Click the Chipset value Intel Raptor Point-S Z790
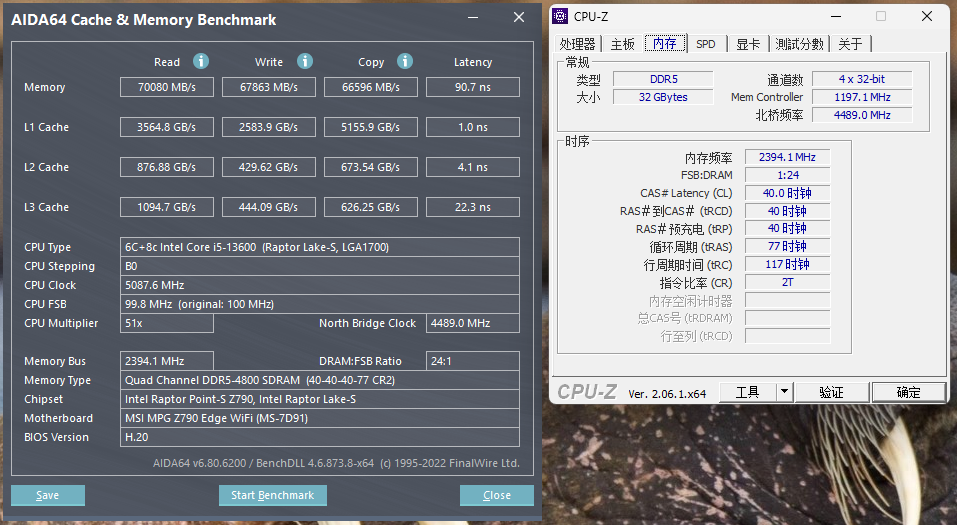Image resolution: width=957 pixels, height=525 pixels. pyautogui.click(x=320, y=399)
